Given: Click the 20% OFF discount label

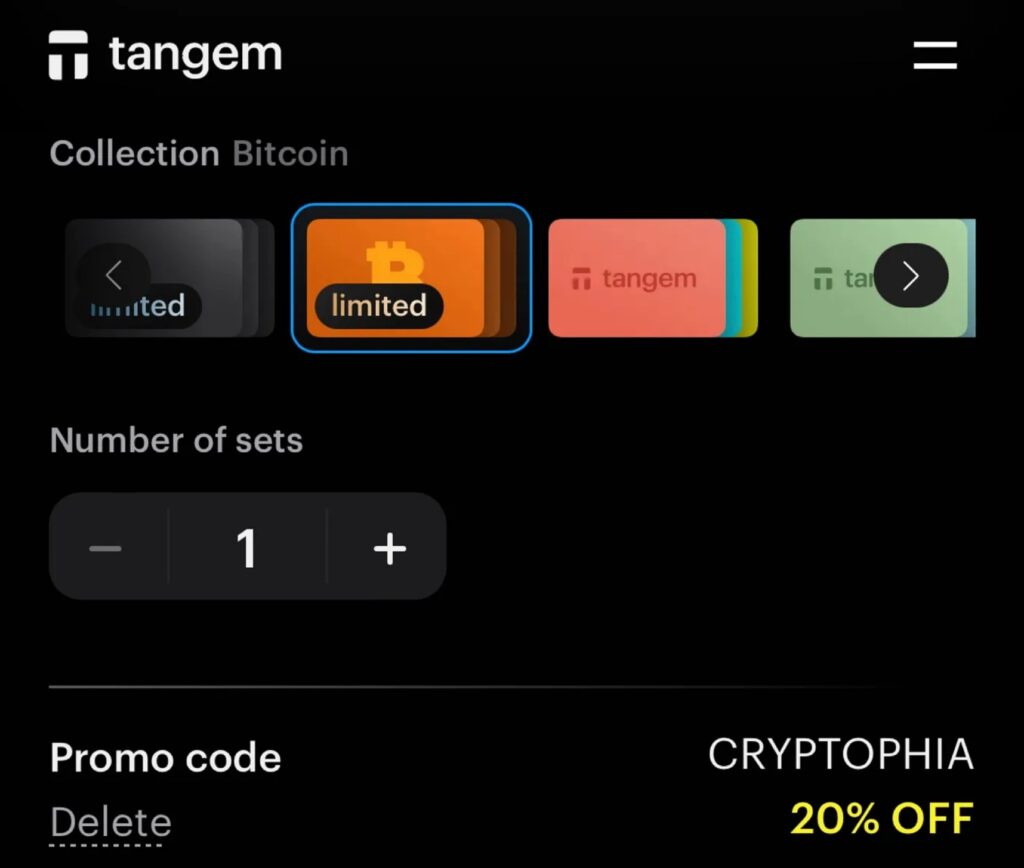Looking at the screenshot, I should click(x=882, y=818).
